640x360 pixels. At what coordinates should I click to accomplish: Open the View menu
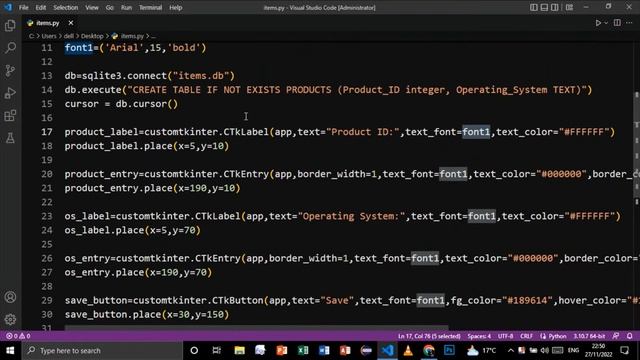[x=92, y=7]
